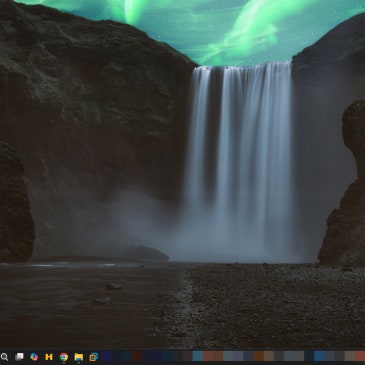Select the burnt orange taskbar block
The height and width of the screenshot is (365, 365).
point(259,356)
